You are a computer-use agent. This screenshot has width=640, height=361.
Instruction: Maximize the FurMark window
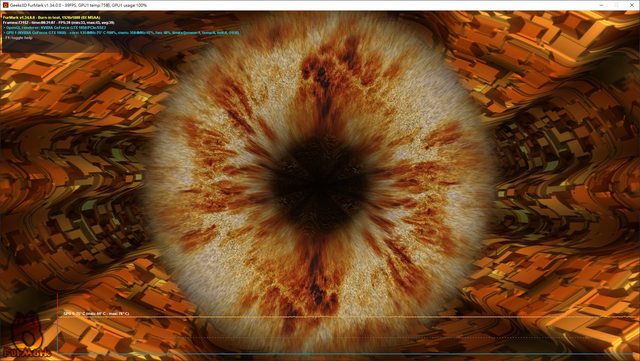(617, 5)
